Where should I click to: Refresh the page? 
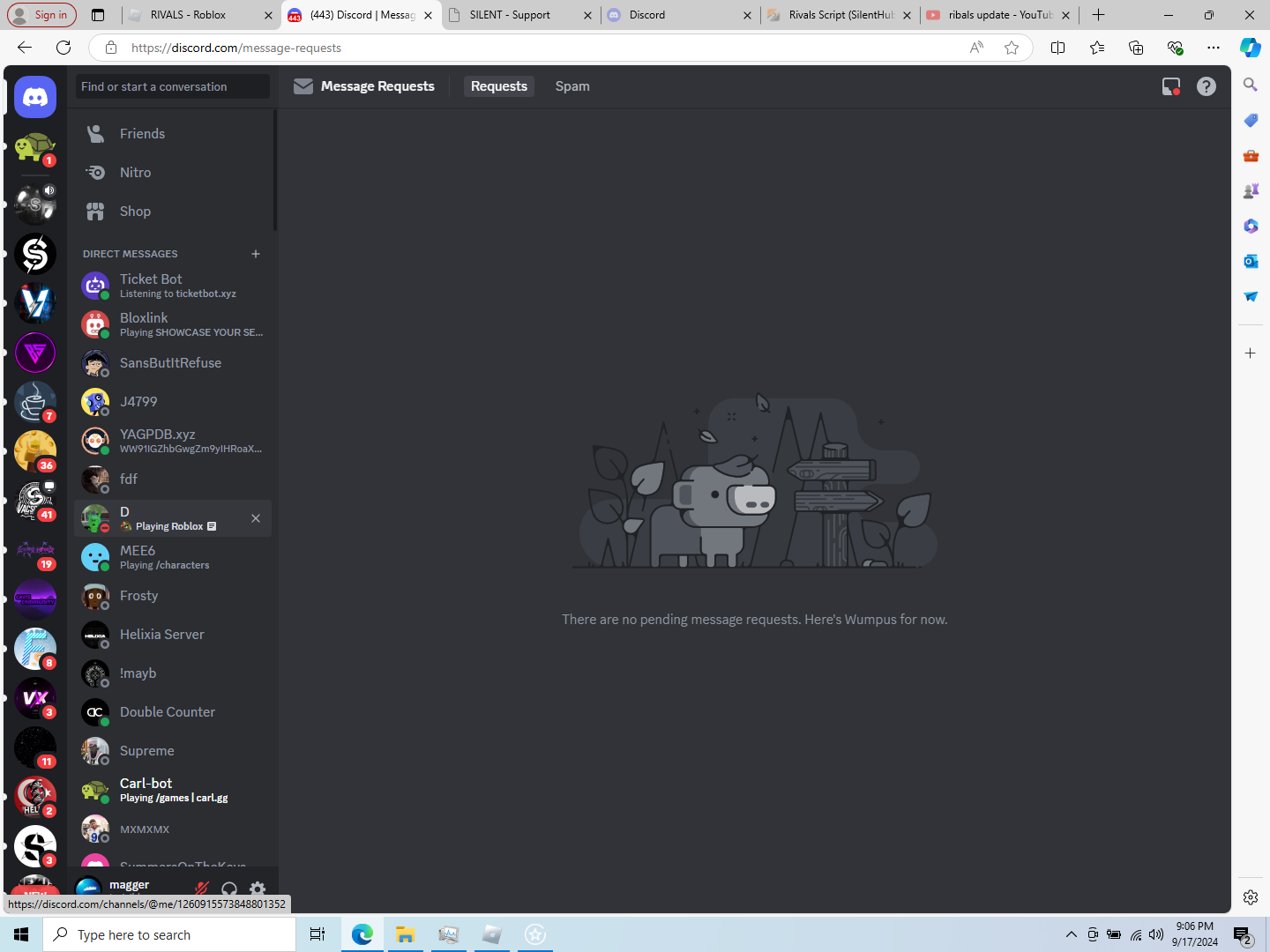click(x=63, y=48)
